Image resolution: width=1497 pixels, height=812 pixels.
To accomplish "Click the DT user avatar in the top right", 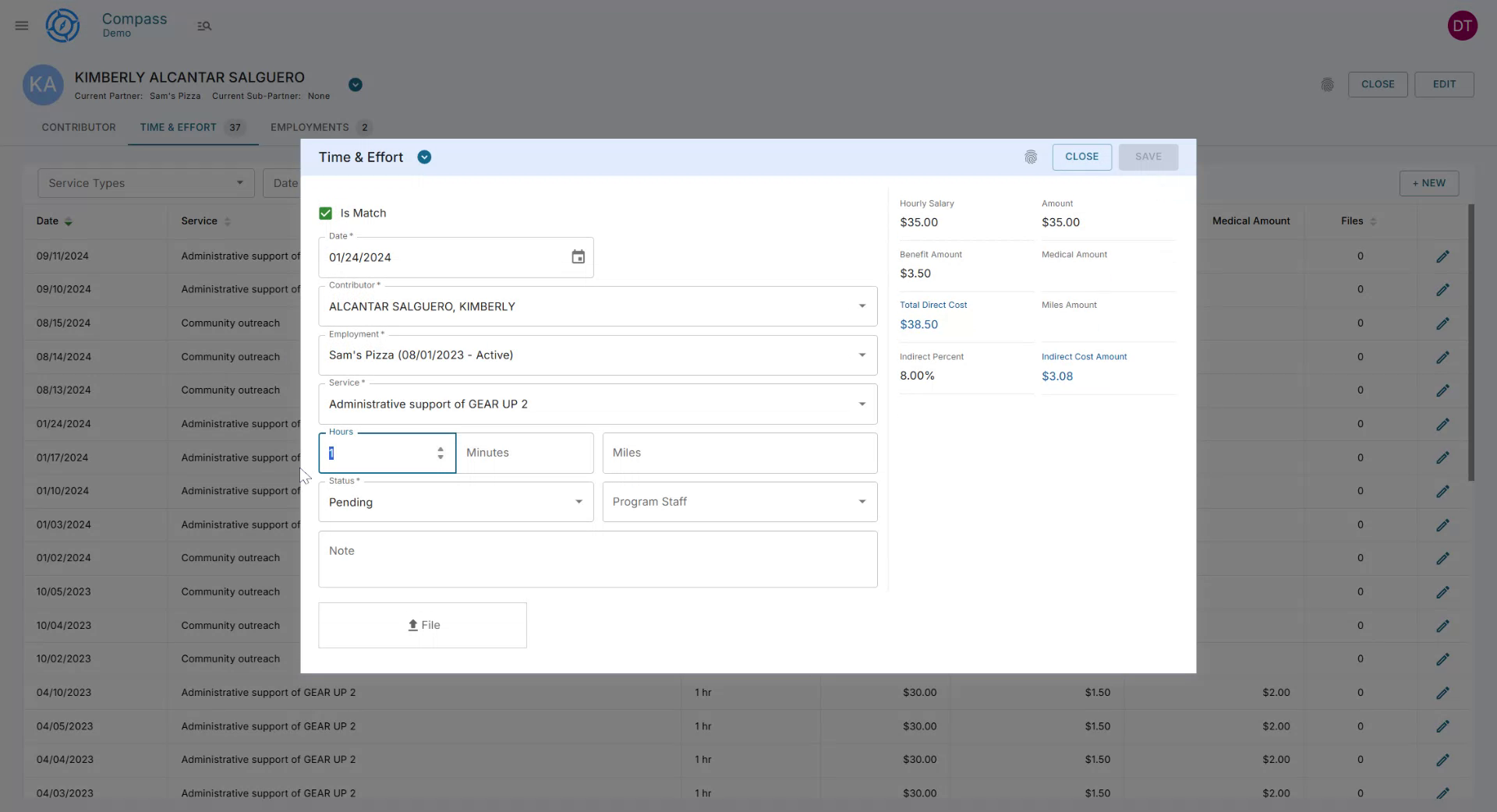I will tap(1463, 25).
